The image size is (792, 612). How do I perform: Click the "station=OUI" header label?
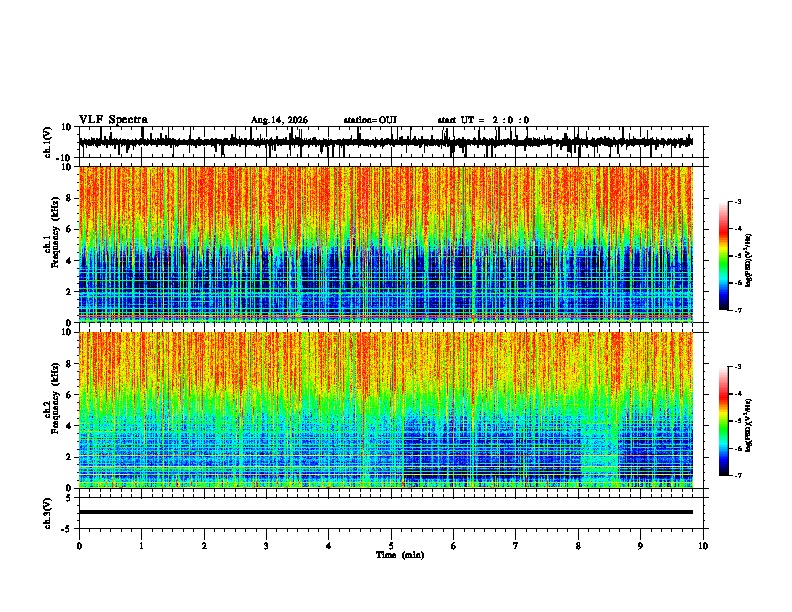370,120
